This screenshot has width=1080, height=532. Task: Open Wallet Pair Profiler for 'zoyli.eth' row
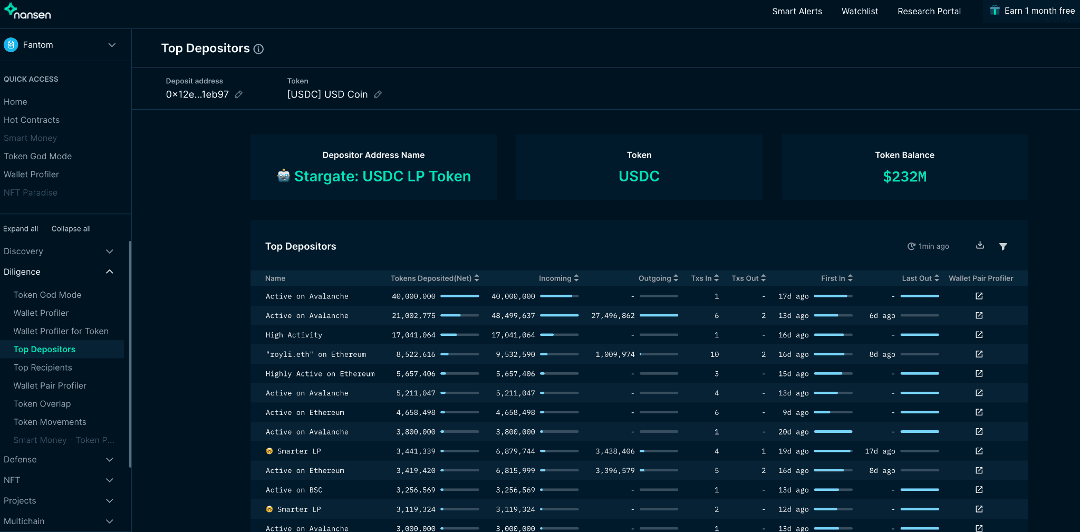click(979, 354)
